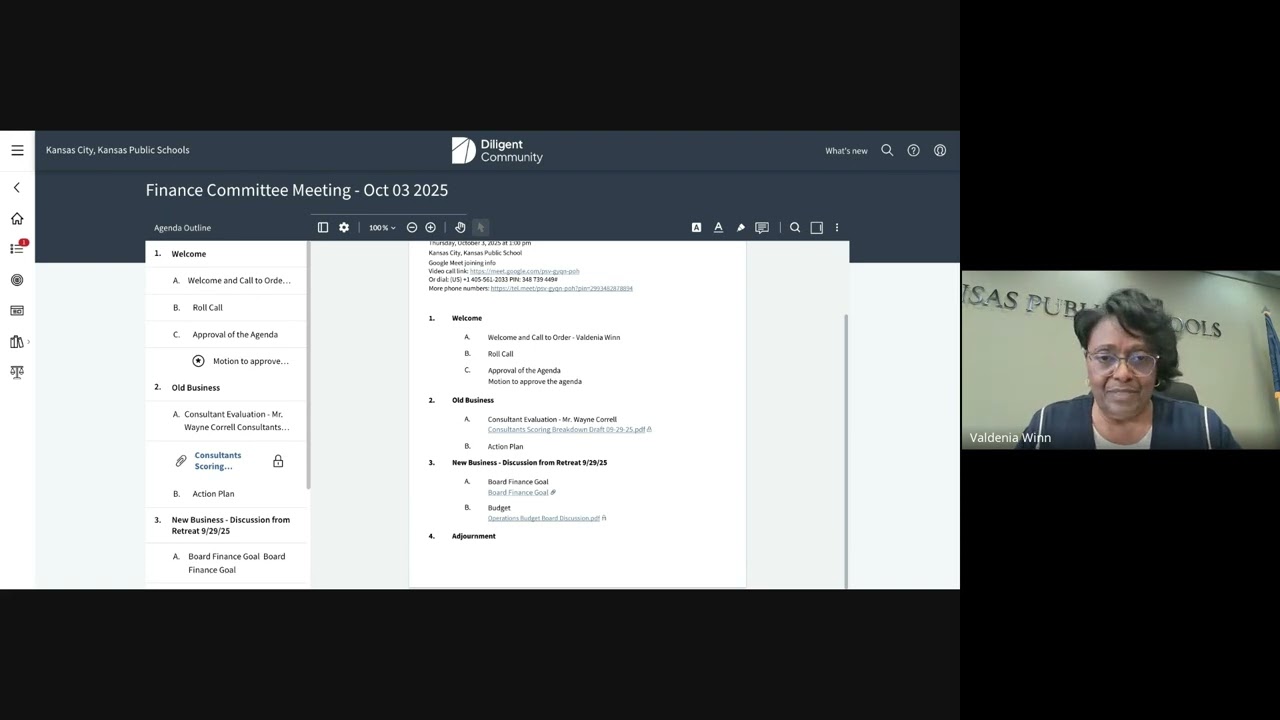Search within the document viewer

(x=795, y=228)
